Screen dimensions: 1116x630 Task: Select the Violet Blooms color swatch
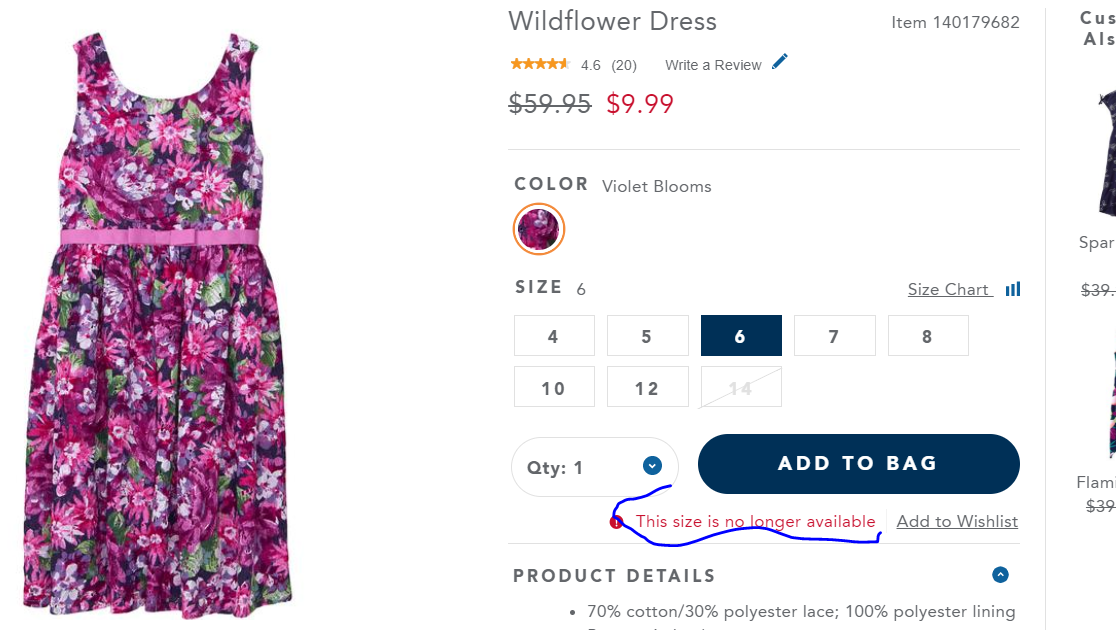[539, 229]
